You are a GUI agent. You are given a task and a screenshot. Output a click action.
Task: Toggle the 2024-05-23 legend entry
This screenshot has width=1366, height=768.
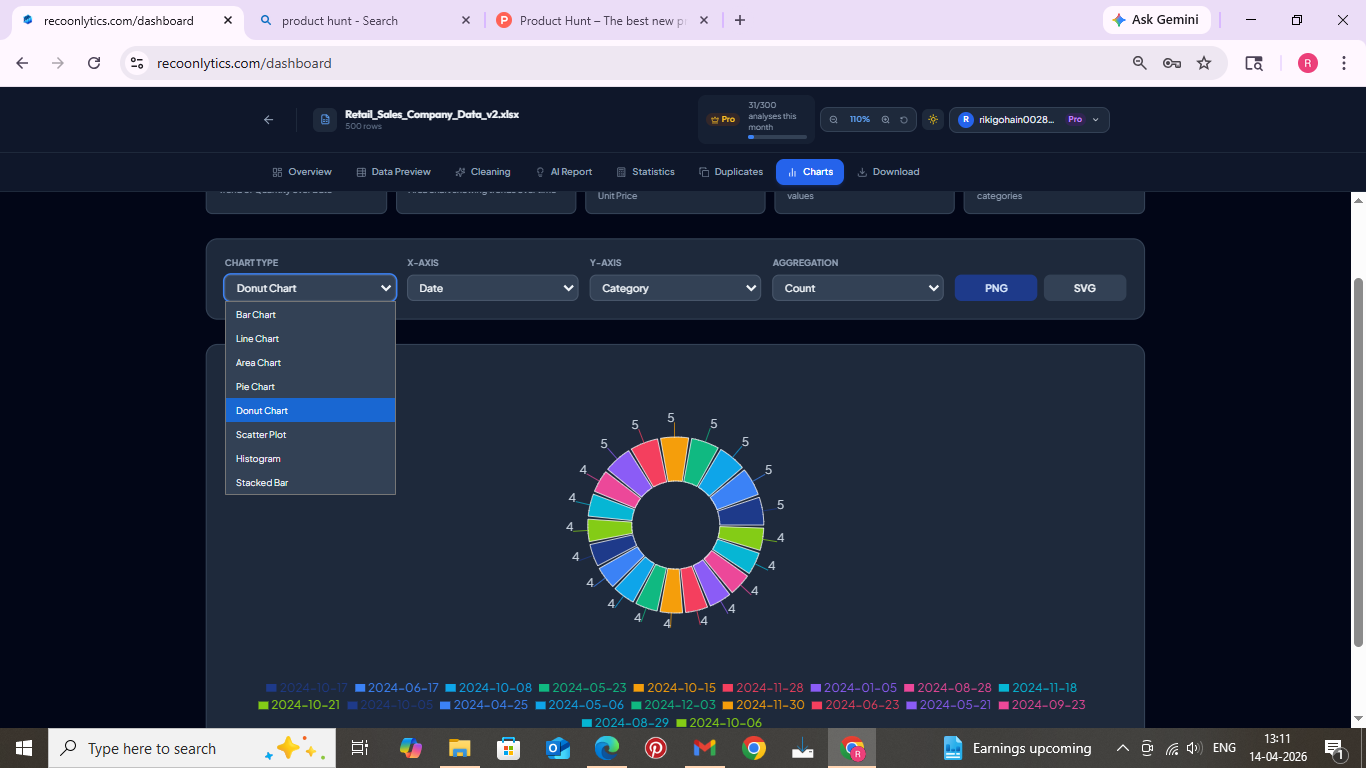pyautogui.click(x=583, y=688)
